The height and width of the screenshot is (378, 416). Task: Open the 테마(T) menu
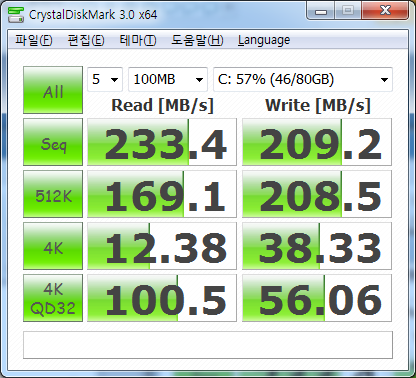(138, 40)
